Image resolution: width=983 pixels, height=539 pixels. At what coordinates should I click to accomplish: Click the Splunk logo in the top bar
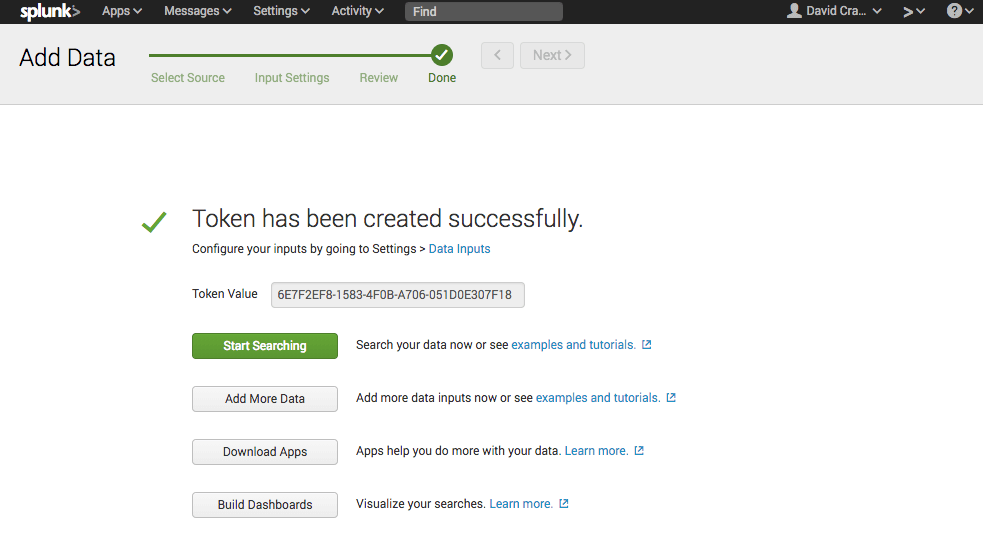tap(49, 11)
